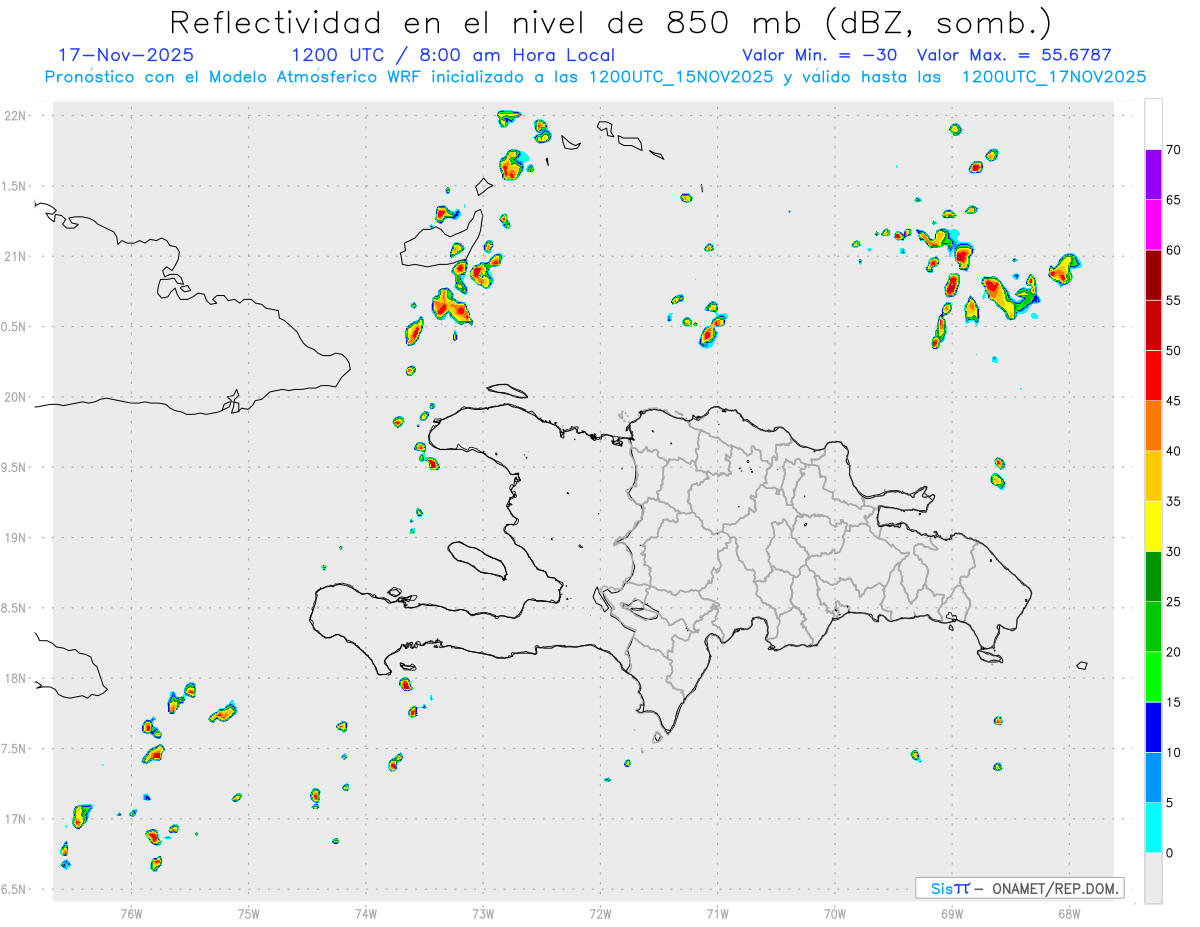Click the '72W' longitude label
Image resolution: width=1200 pixels, height=927 pixels.
point(600,913)
